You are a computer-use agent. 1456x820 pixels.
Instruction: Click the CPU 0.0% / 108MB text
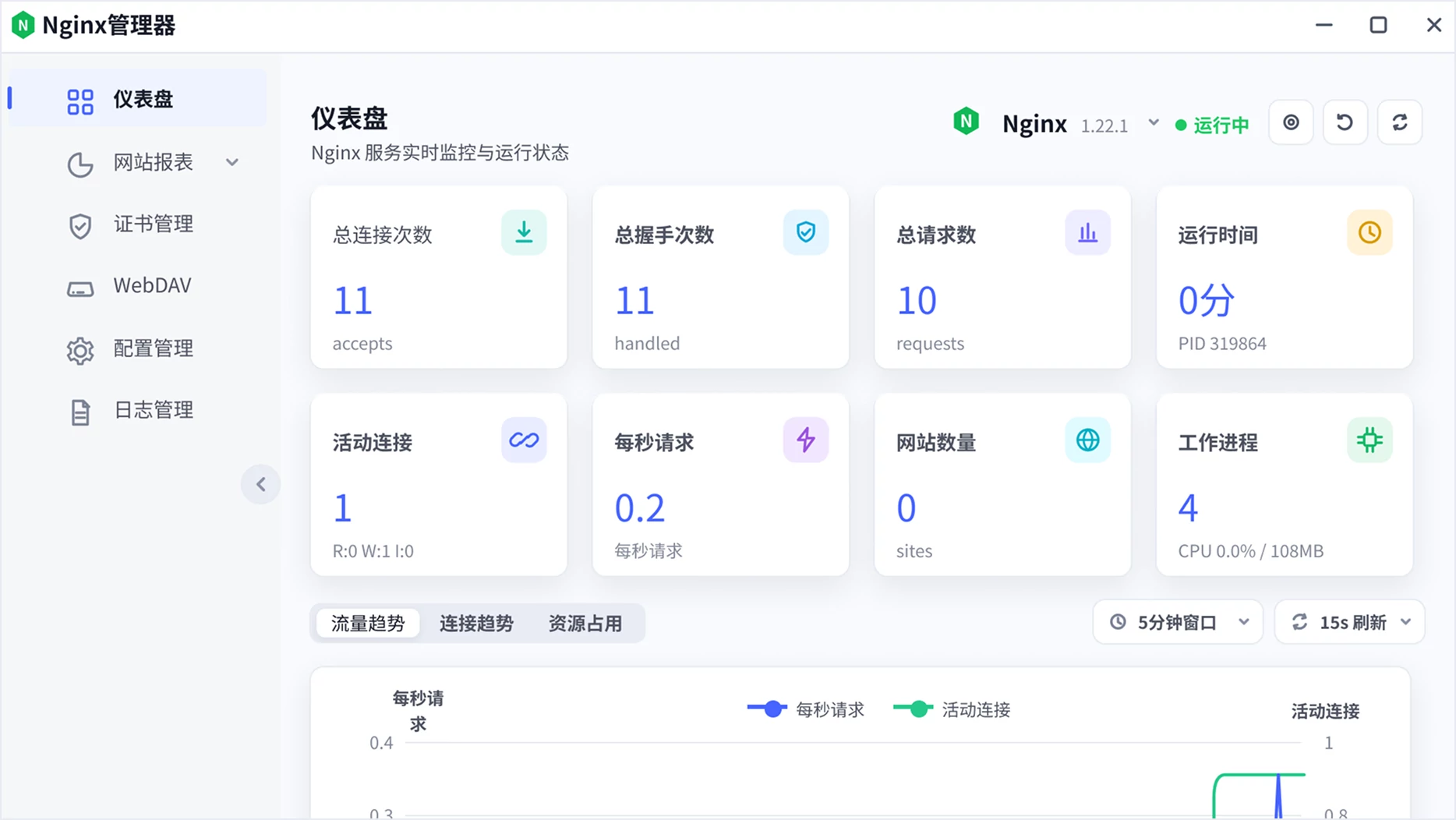1251,551
